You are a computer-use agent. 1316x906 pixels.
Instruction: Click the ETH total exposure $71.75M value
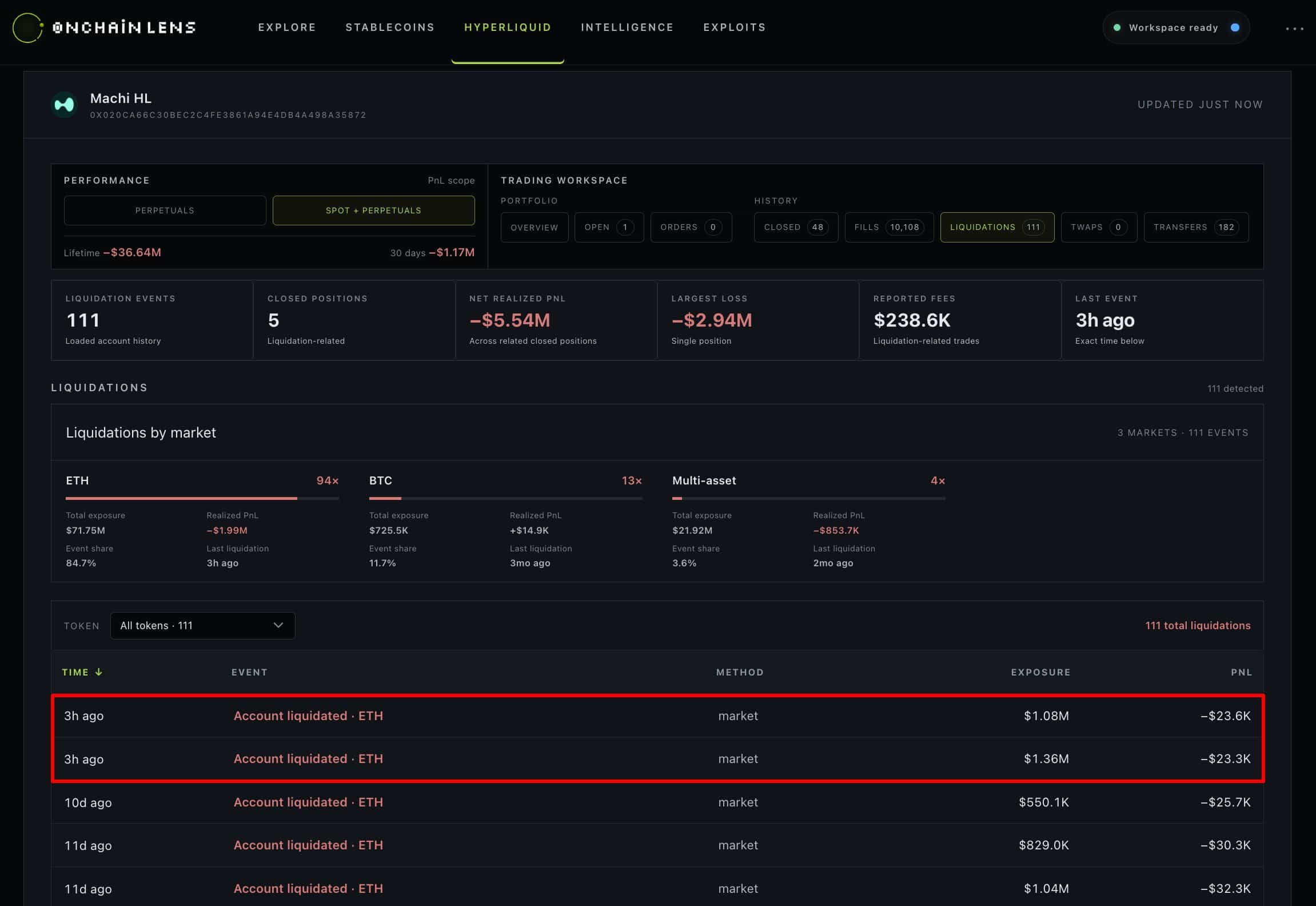point(86,530)
